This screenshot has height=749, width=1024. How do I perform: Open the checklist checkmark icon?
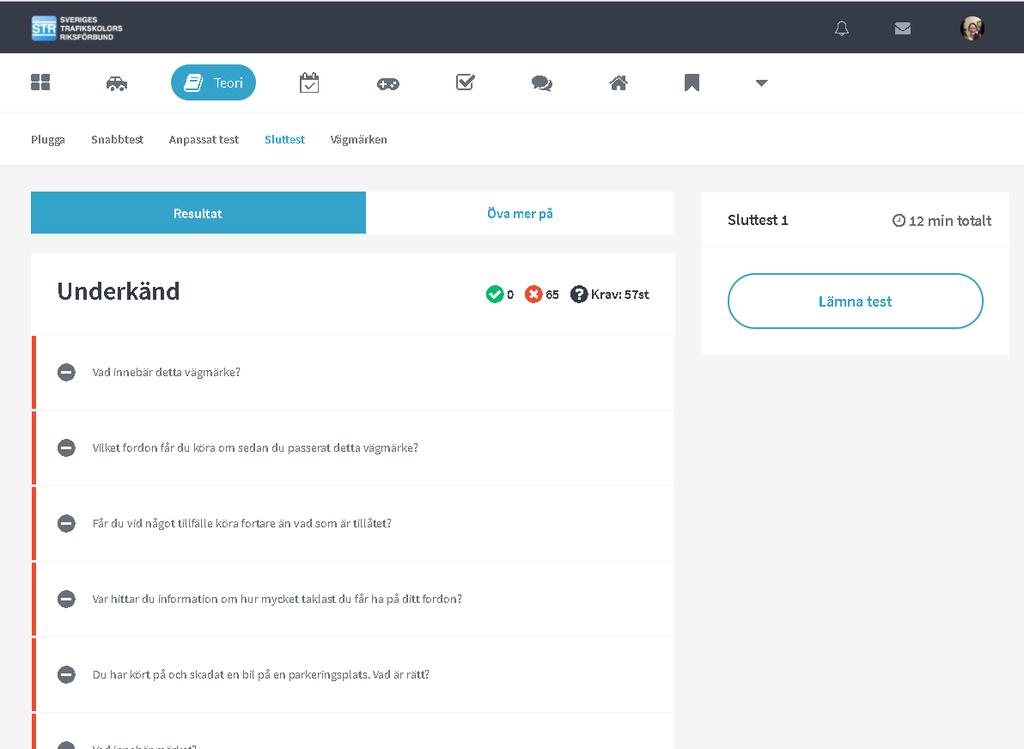pyautogui.click(x=465, y=82)
